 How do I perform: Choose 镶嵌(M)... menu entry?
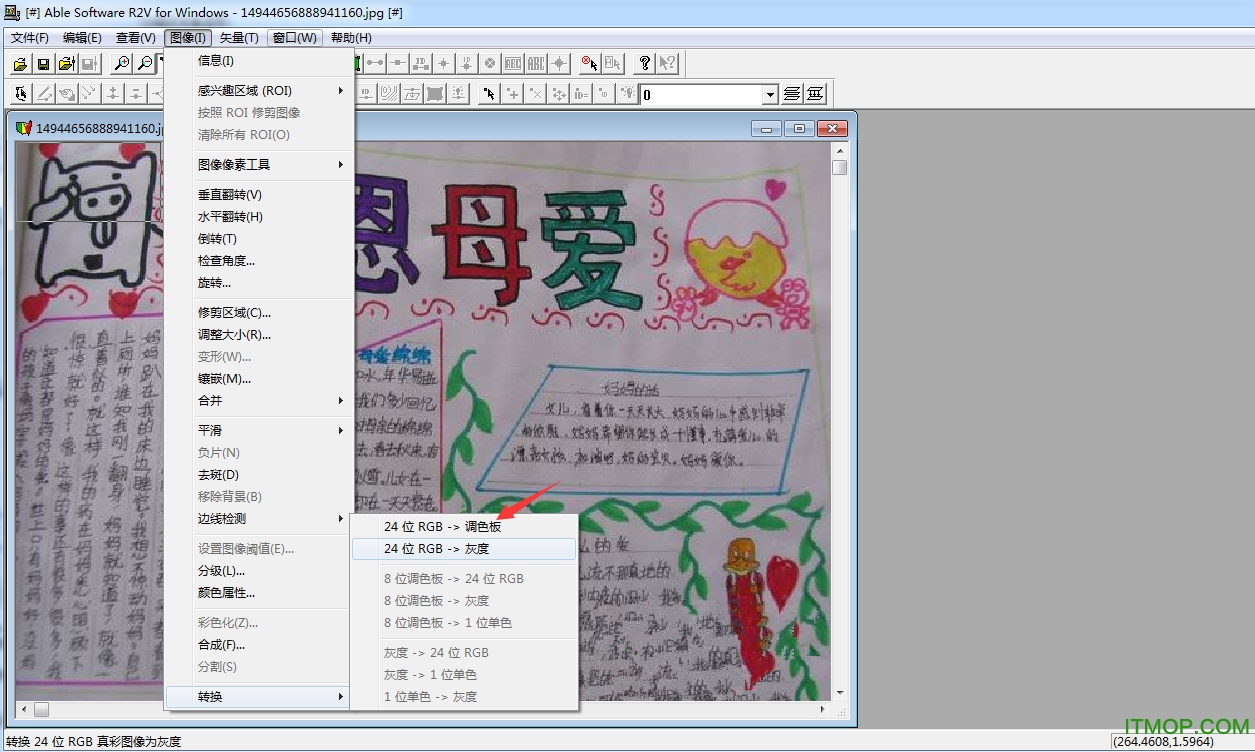[x=258, y=379]
